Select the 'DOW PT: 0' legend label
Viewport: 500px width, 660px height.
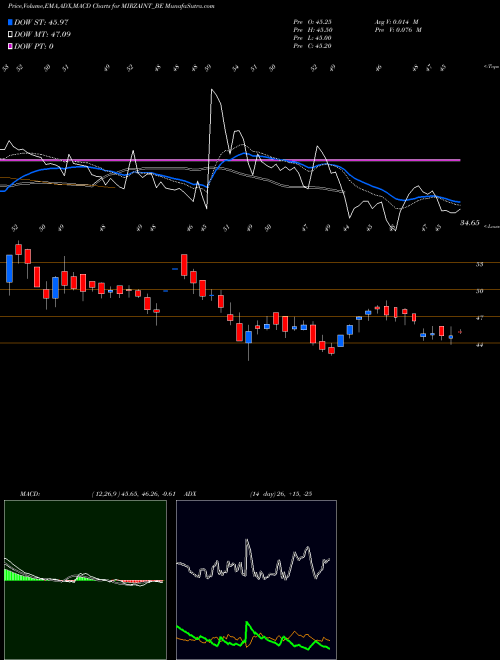tap(34, 46)
